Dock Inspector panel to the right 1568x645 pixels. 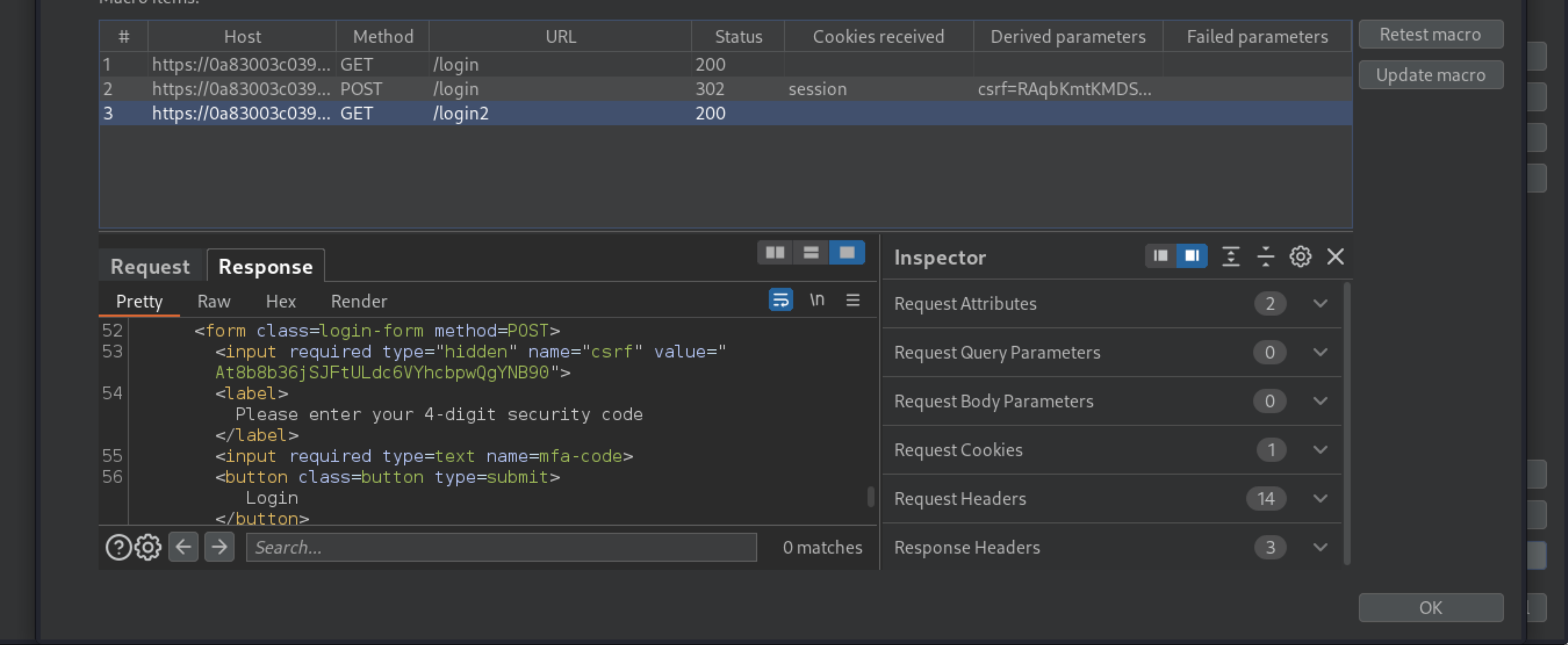(x=1191, y=256)
